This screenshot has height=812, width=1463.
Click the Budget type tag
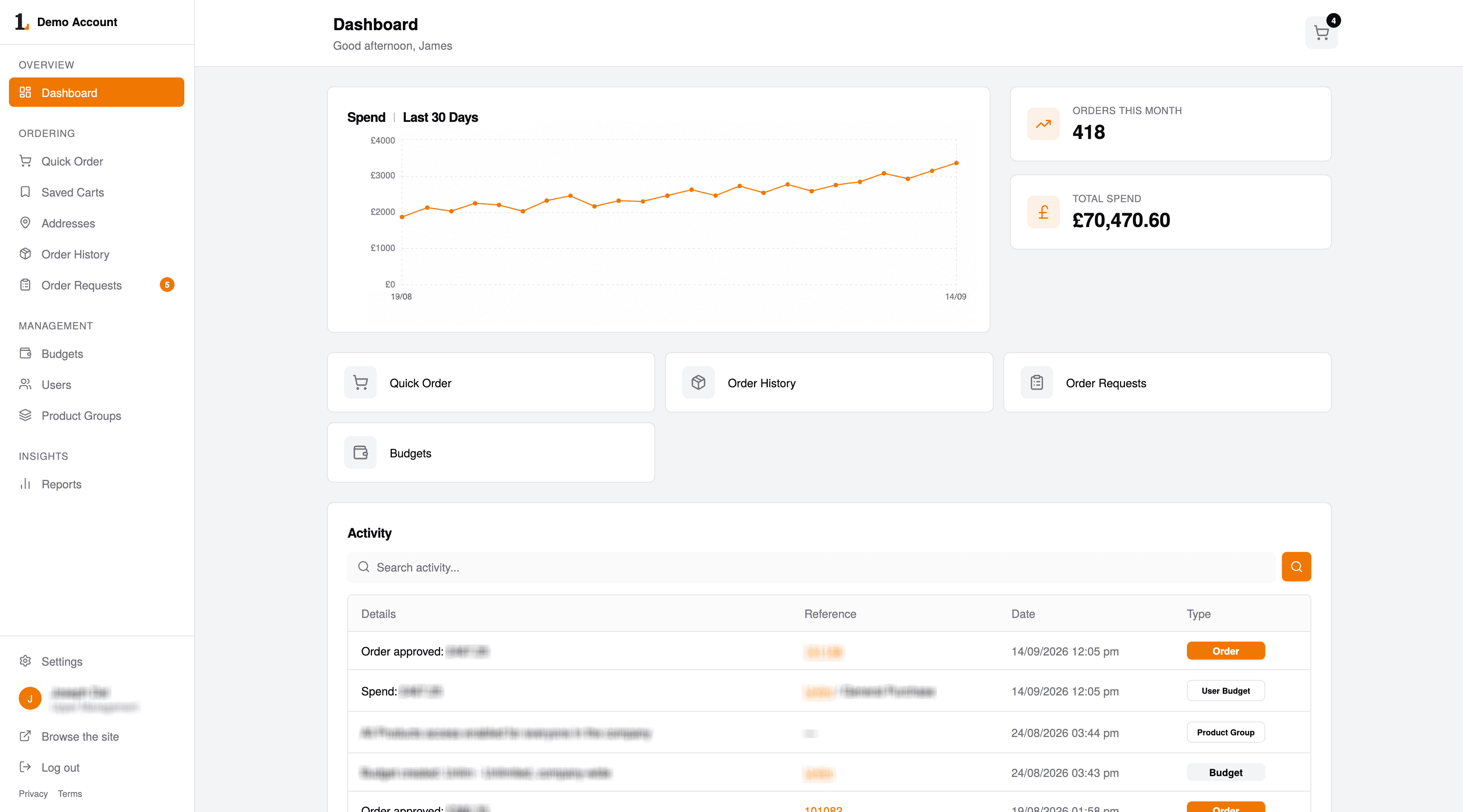pyautogui.click(x=1225, y=772)
